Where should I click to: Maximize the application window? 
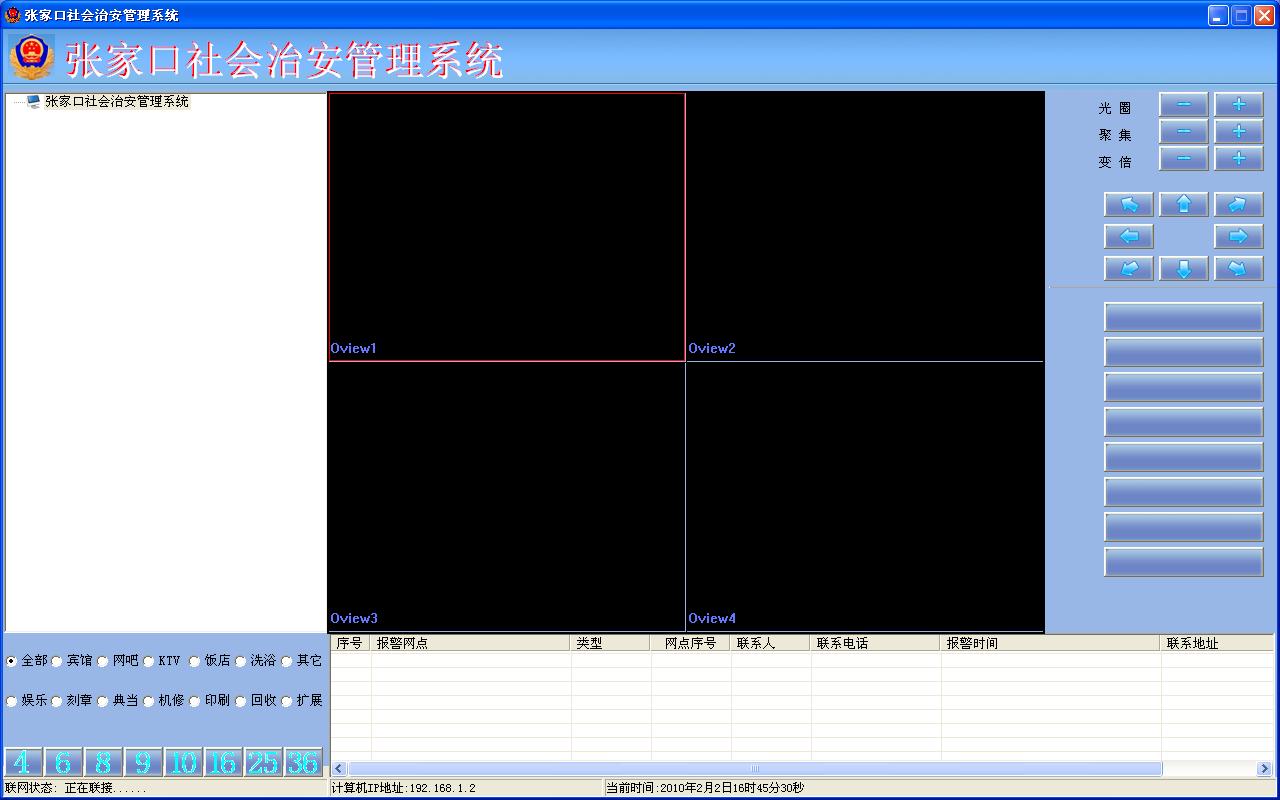click(1241, 15)
